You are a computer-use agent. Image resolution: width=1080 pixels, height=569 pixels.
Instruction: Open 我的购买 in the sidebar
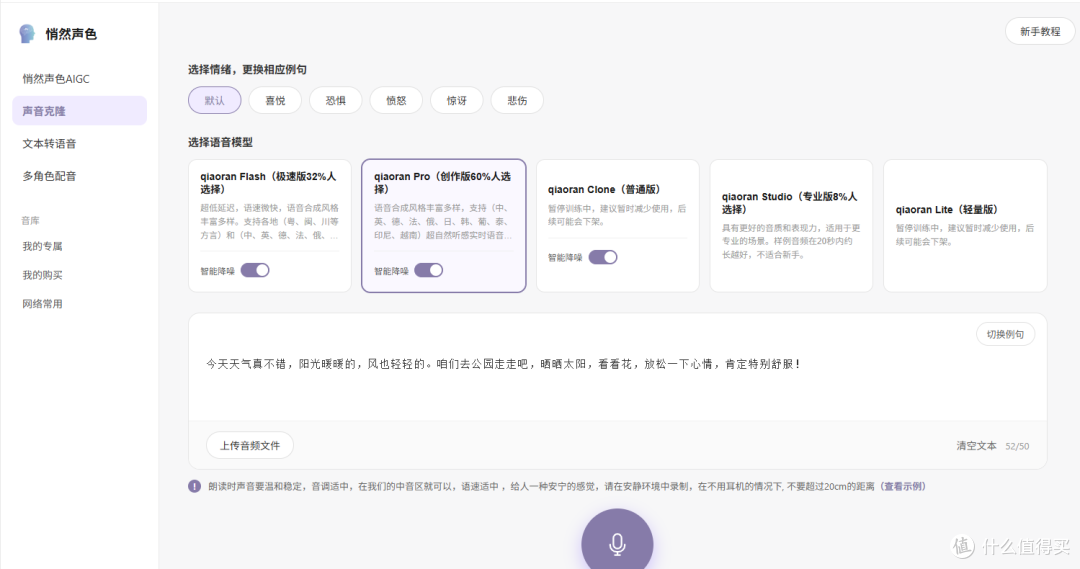42,275
